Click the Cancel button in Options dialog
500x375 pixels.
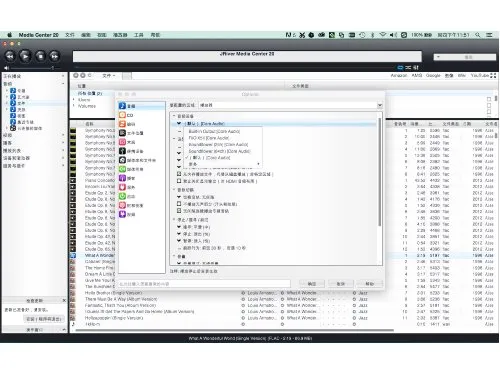click(341, 284)
